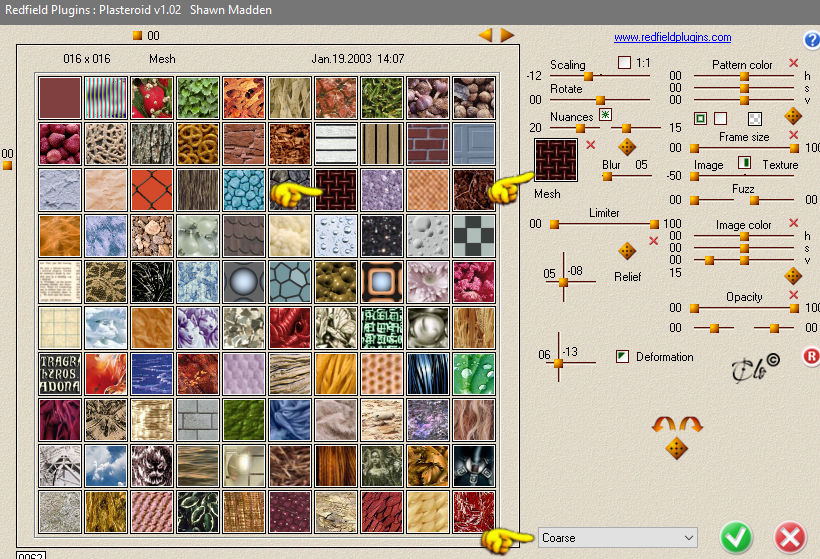820x559 pixels.
Task: Reset Pattern color with red X
Action: click(x=793, y=63)
